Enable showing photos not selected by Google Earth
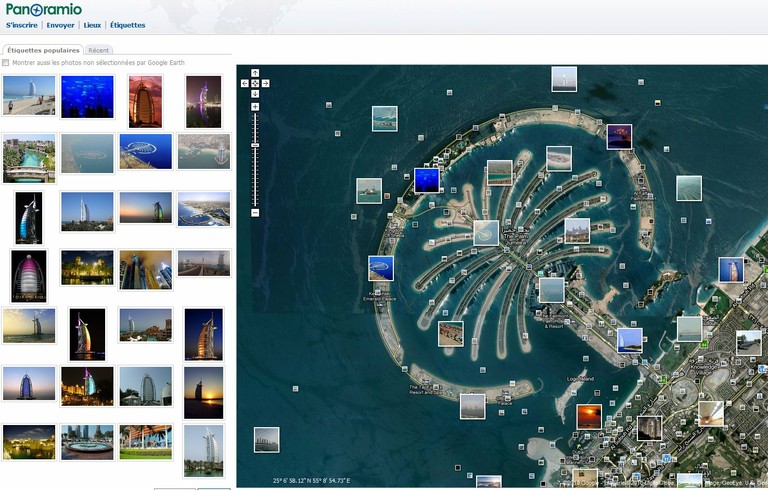Screen dimensions: 768x490 (x=6, y=63)
